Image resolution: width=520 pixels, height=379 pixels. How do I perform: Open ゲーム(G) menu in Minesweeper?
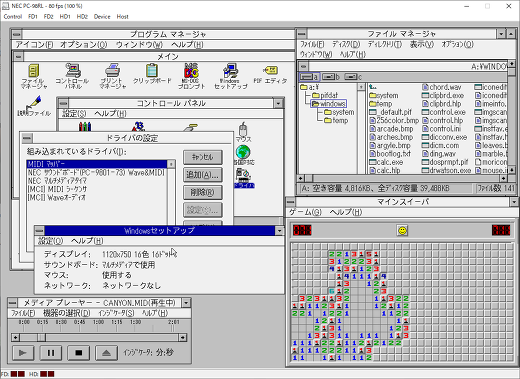[305, 212]
